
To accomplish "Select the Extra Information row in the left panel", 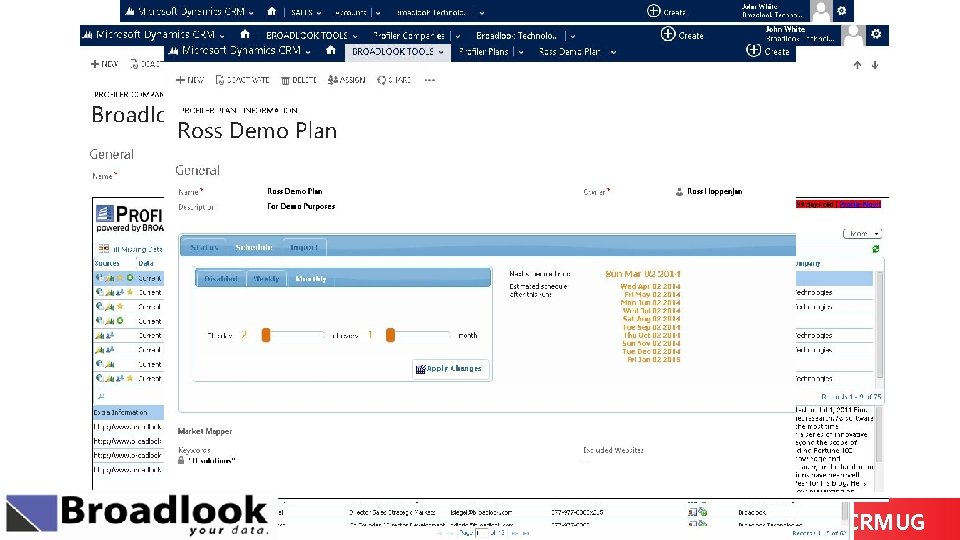I will pos(128,412).
